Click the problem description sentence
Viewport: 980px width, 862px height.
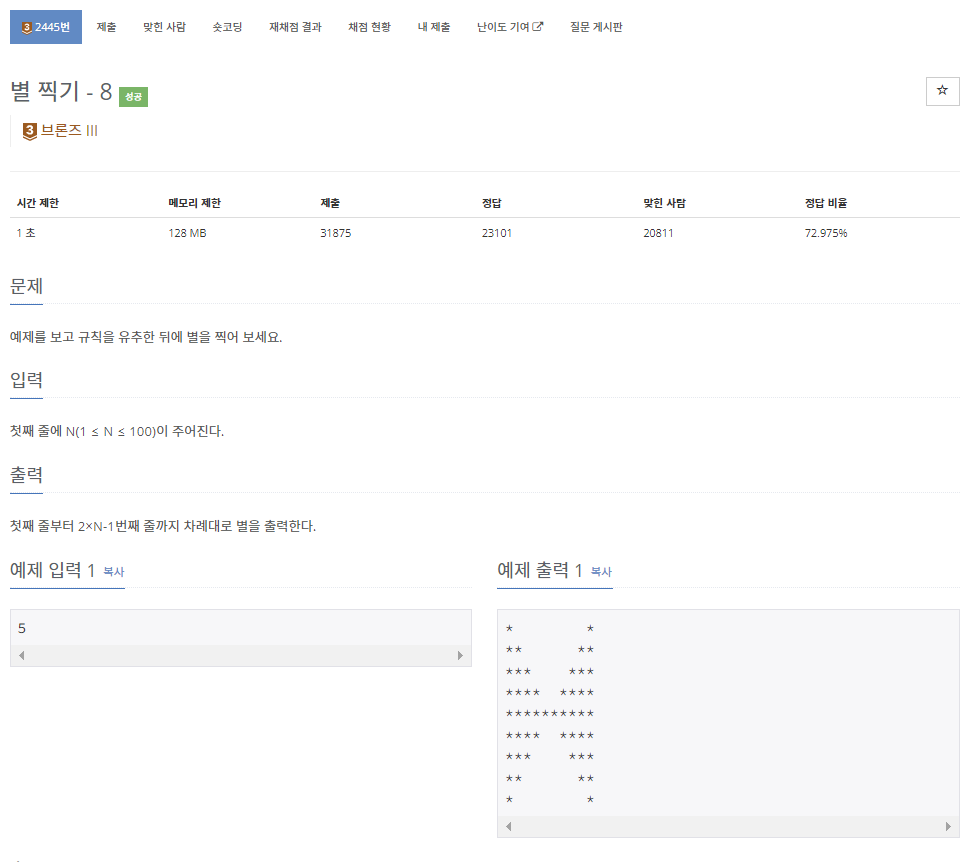(x=146, y=337)
